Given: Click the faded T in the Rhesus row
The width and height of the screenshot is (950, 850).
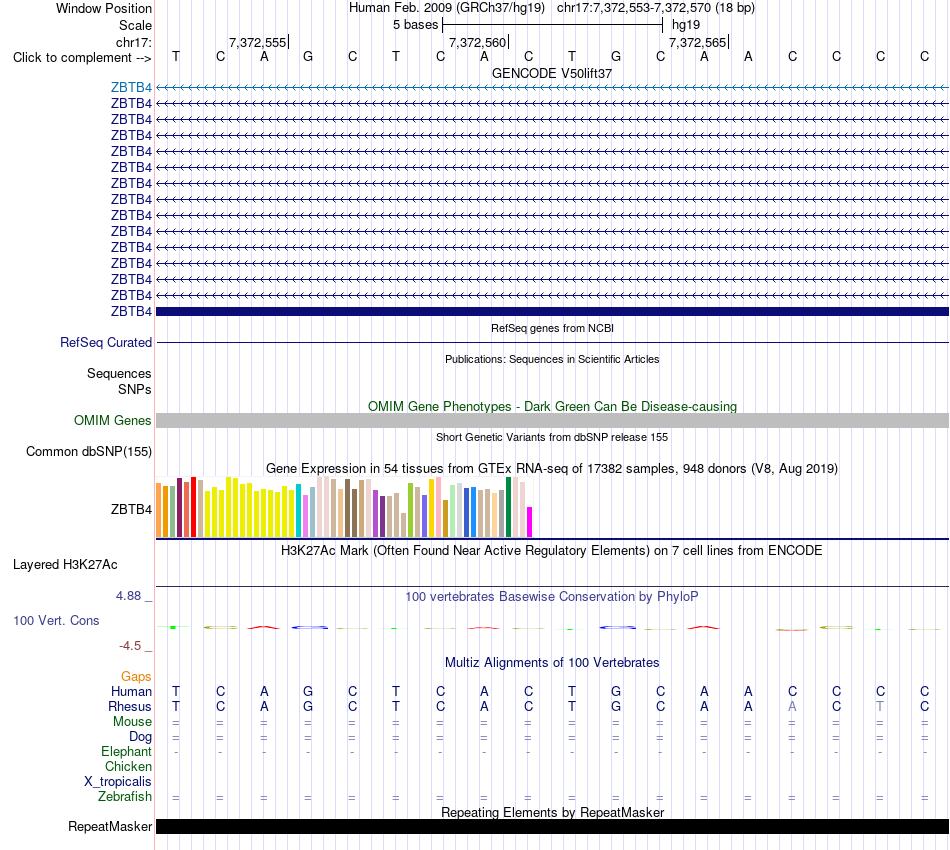Looking at the screenshot, I should tap(880, 707).
